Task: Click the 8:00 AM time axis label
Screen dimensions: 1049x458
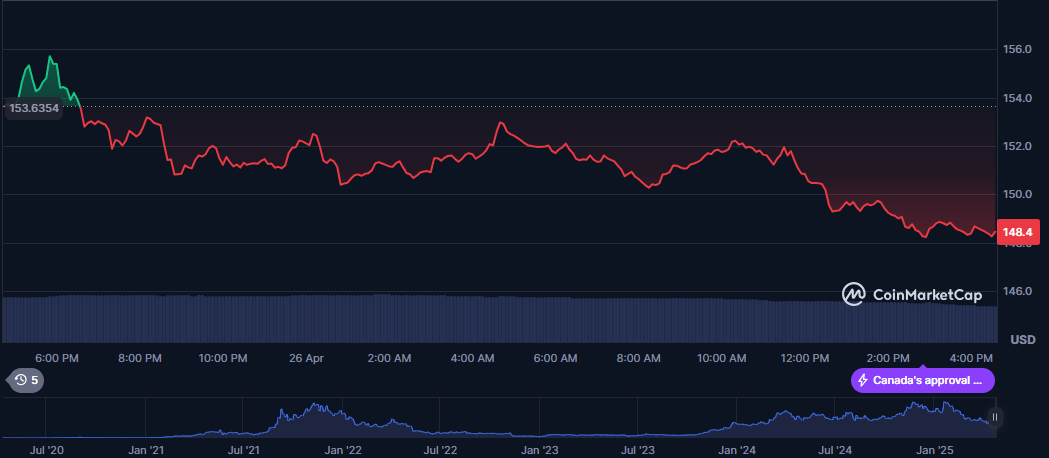Action: tap(638, 358)
